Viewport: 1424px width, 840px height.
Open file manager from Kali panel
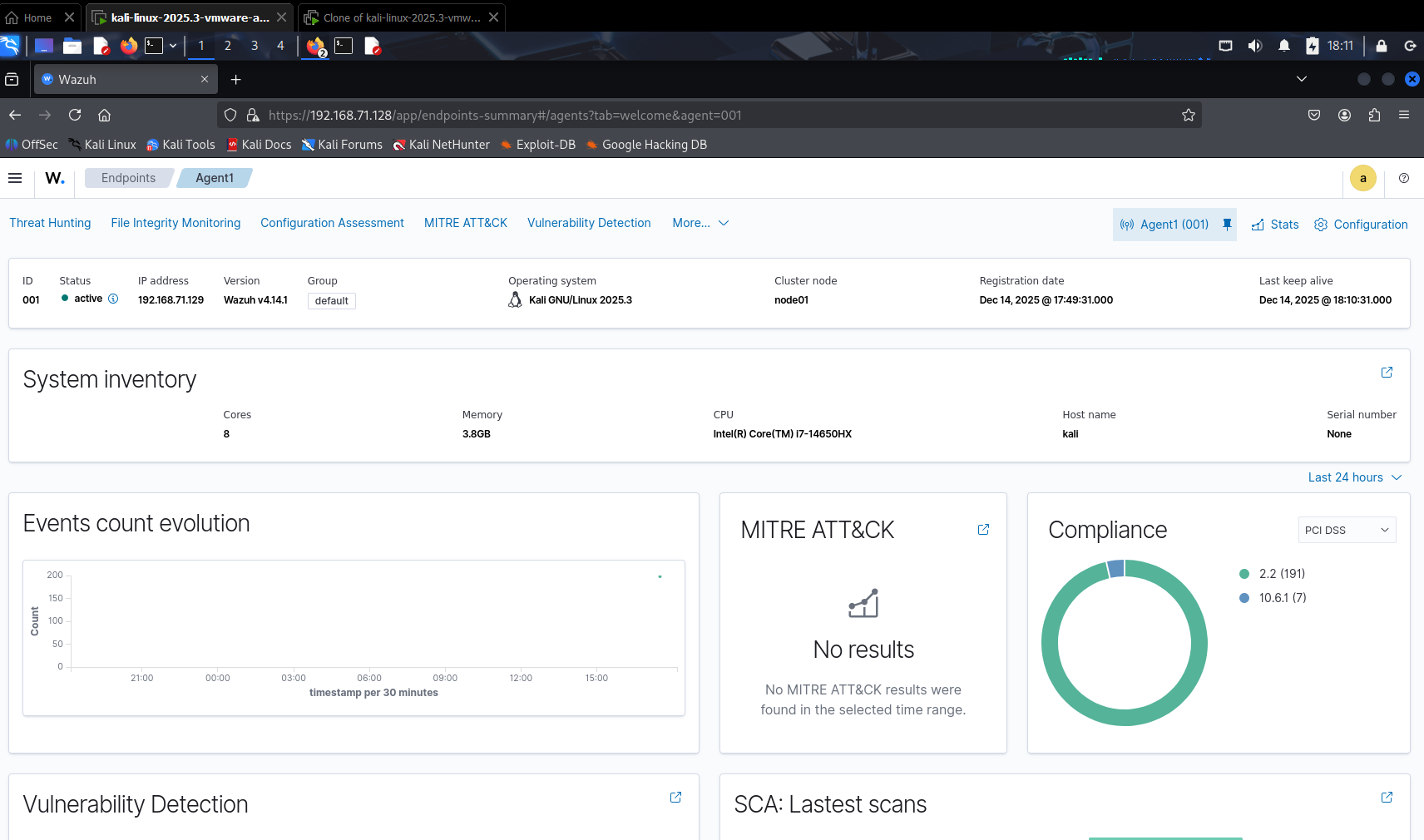[x=72, y=46]
